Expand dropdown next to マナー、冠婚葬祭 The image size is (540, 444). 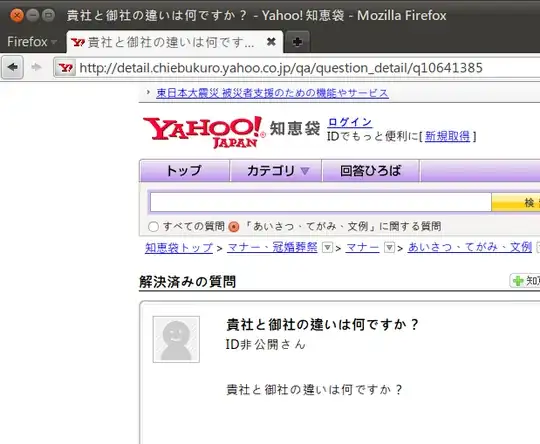[x=327, y=247]
